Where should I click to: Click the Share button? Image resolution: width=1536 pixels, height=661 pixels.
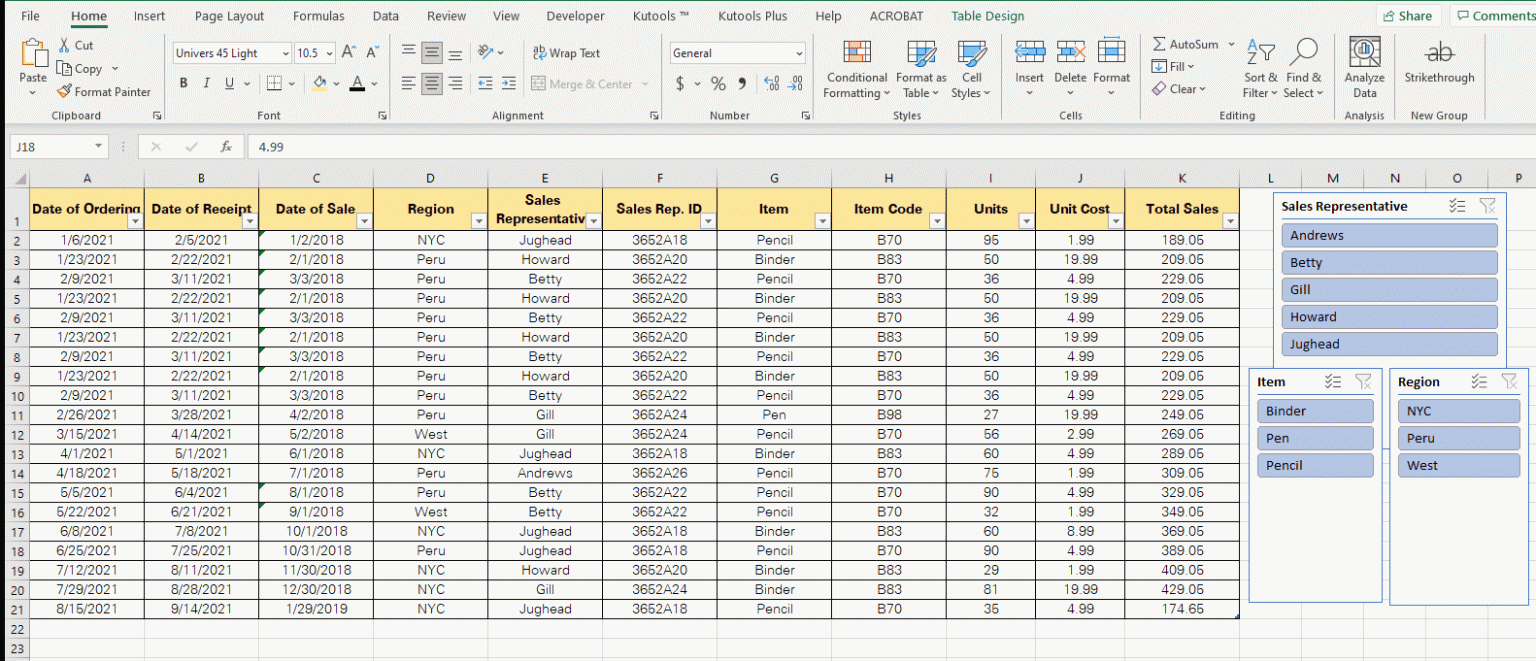pyautogui.click(x=1408, y=16)
